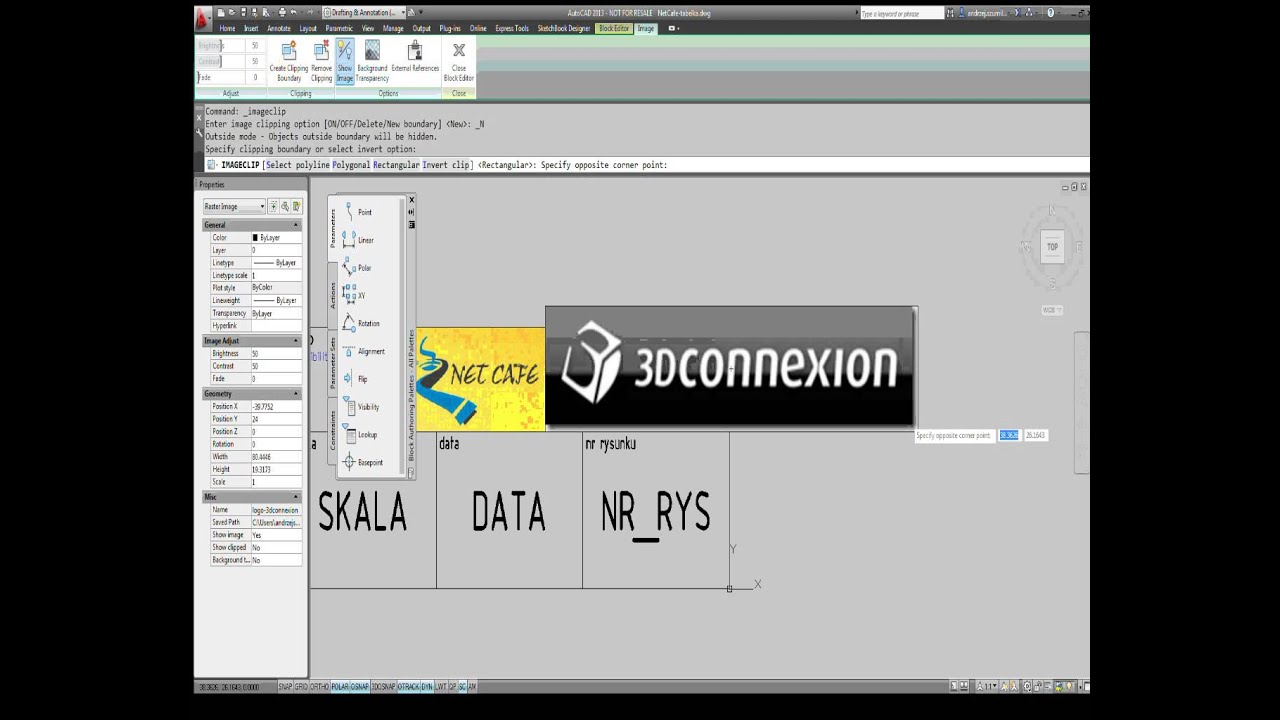Switch to Actions palette tab
The image size is (1280, 720).
pos(333,295)
